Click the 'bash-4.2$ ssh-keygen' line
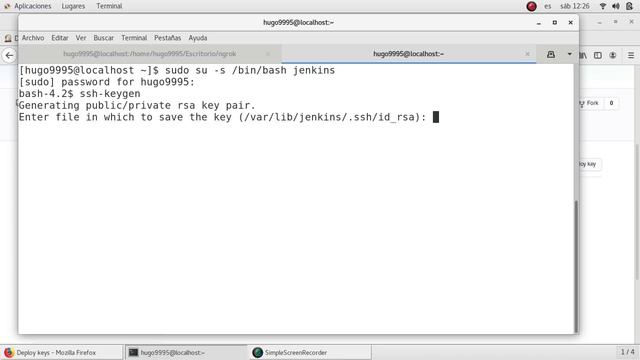640x360 pixels. (x=80, y=94)
